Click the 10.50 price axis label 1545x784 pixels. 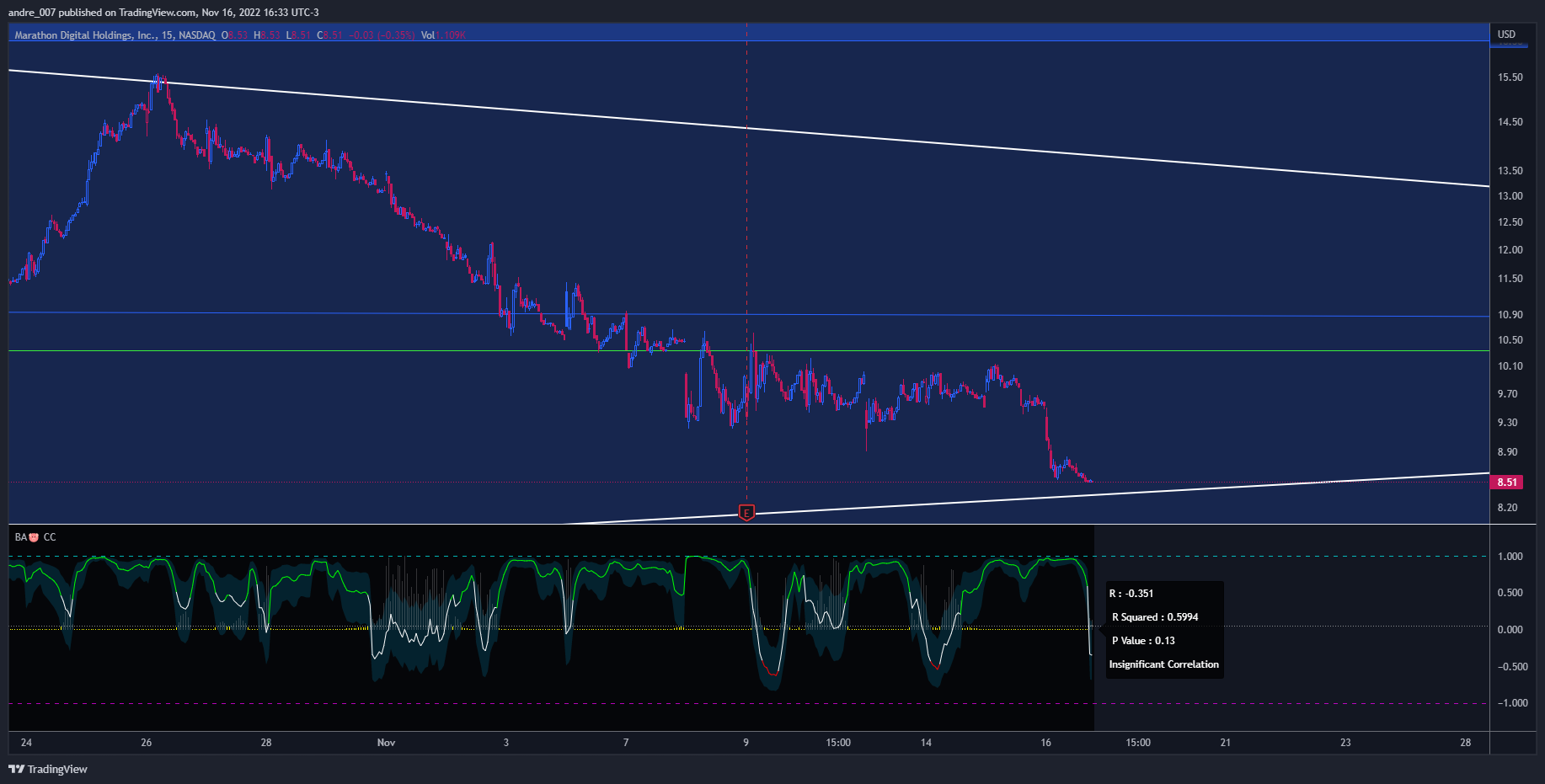(1510, 340)
